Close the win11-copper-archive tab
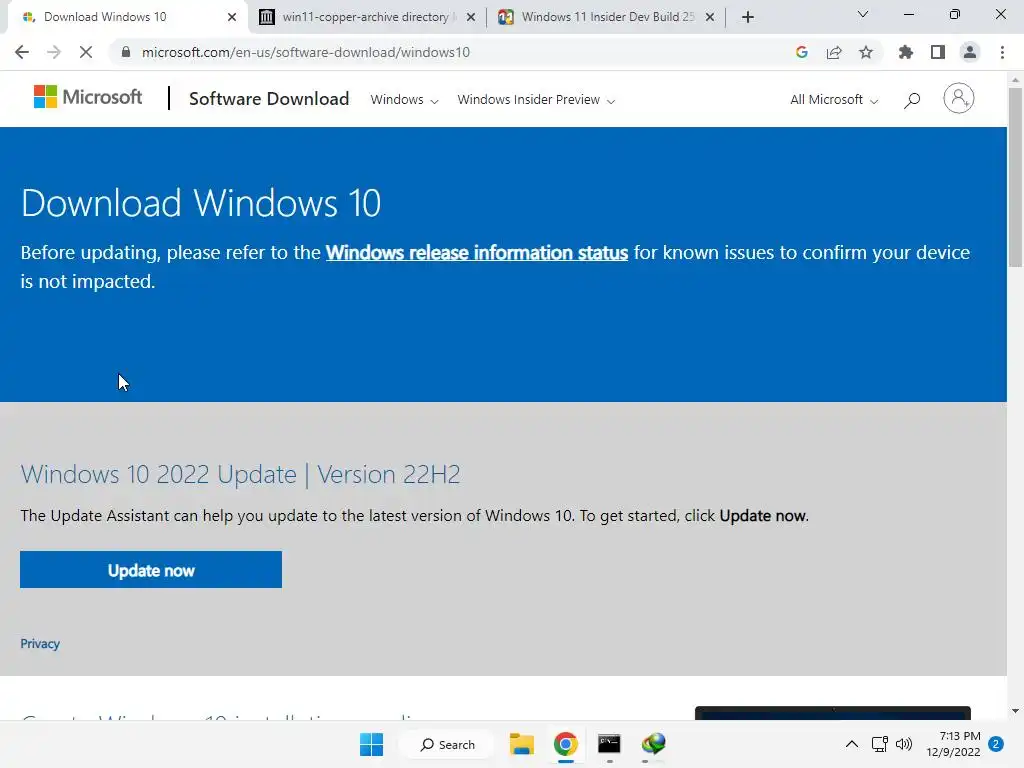 [471, 18]
